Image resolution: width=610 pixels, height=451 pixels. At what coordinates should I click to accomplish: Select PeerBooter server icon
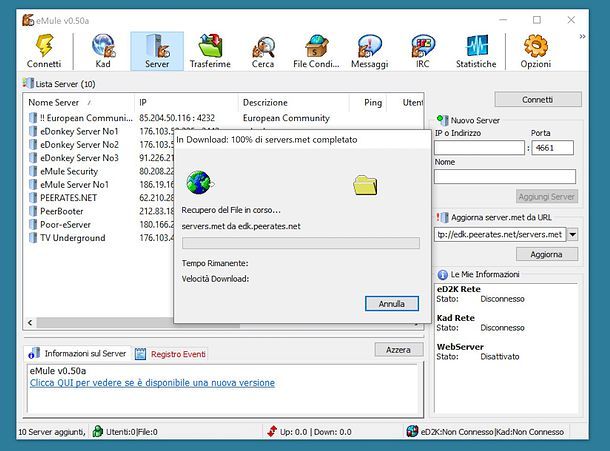[x=33, y=211]
